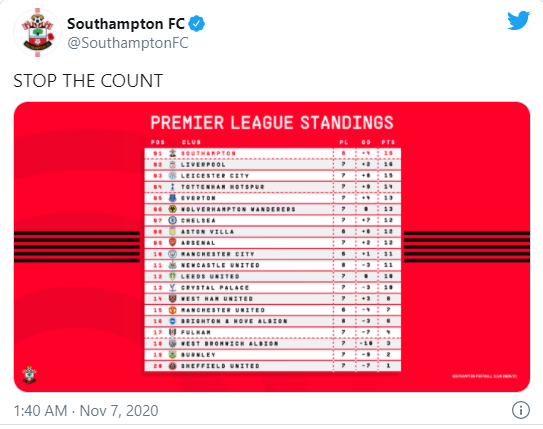Open the Premier League Standings image
543x429 pixels.
tap(272, 247)
